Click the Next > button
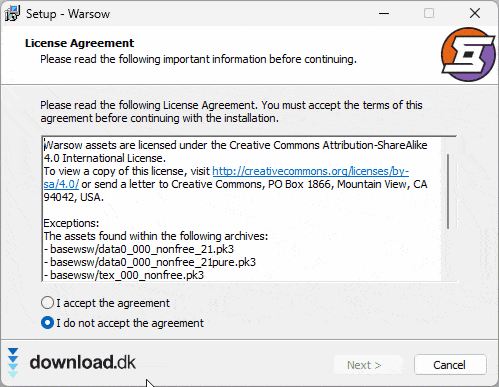Screen dimensions: 499x387 [364, 365]
